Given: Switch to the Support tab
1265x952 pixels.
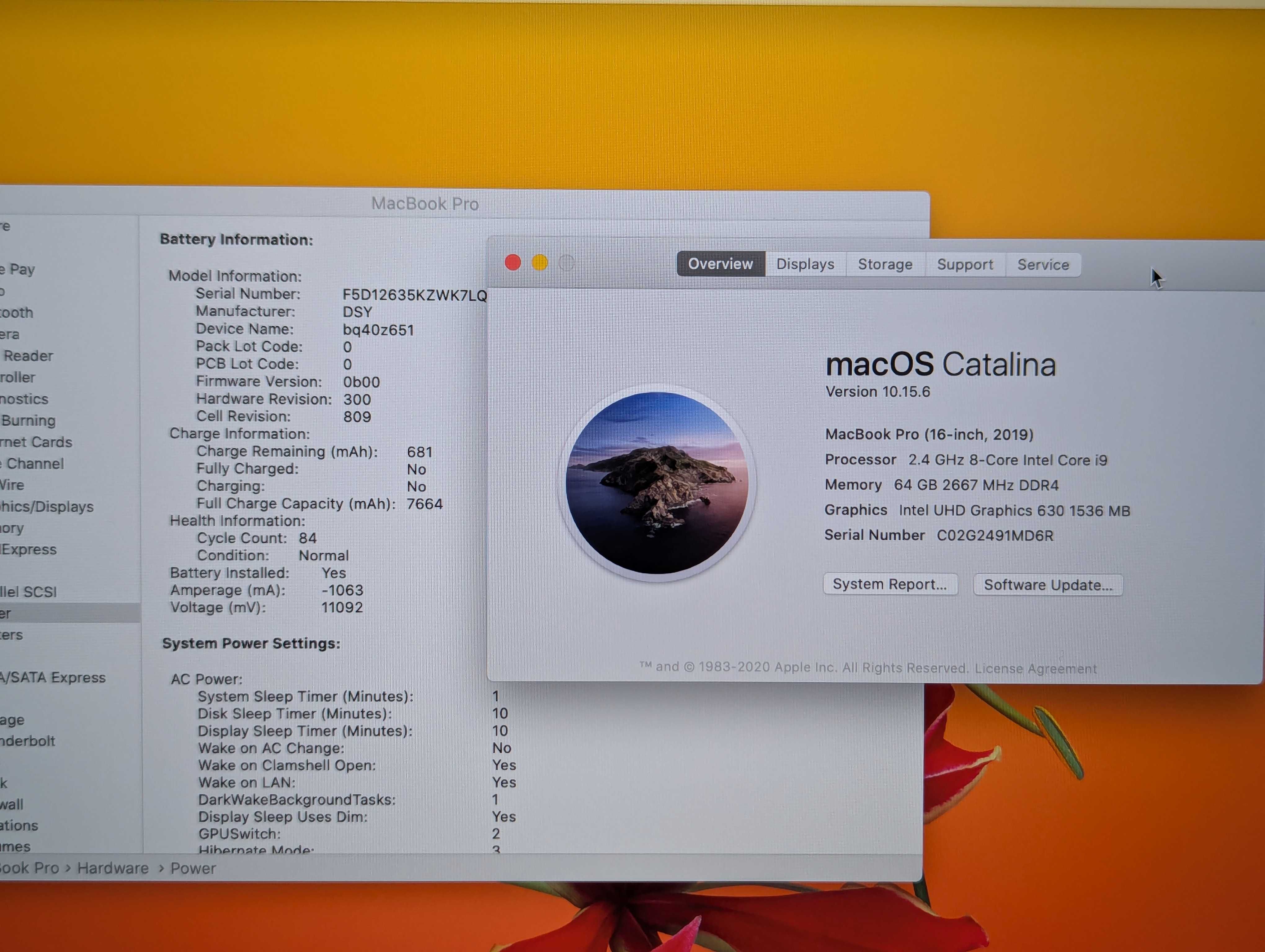Looking at the screenshot, I should 965,265.
